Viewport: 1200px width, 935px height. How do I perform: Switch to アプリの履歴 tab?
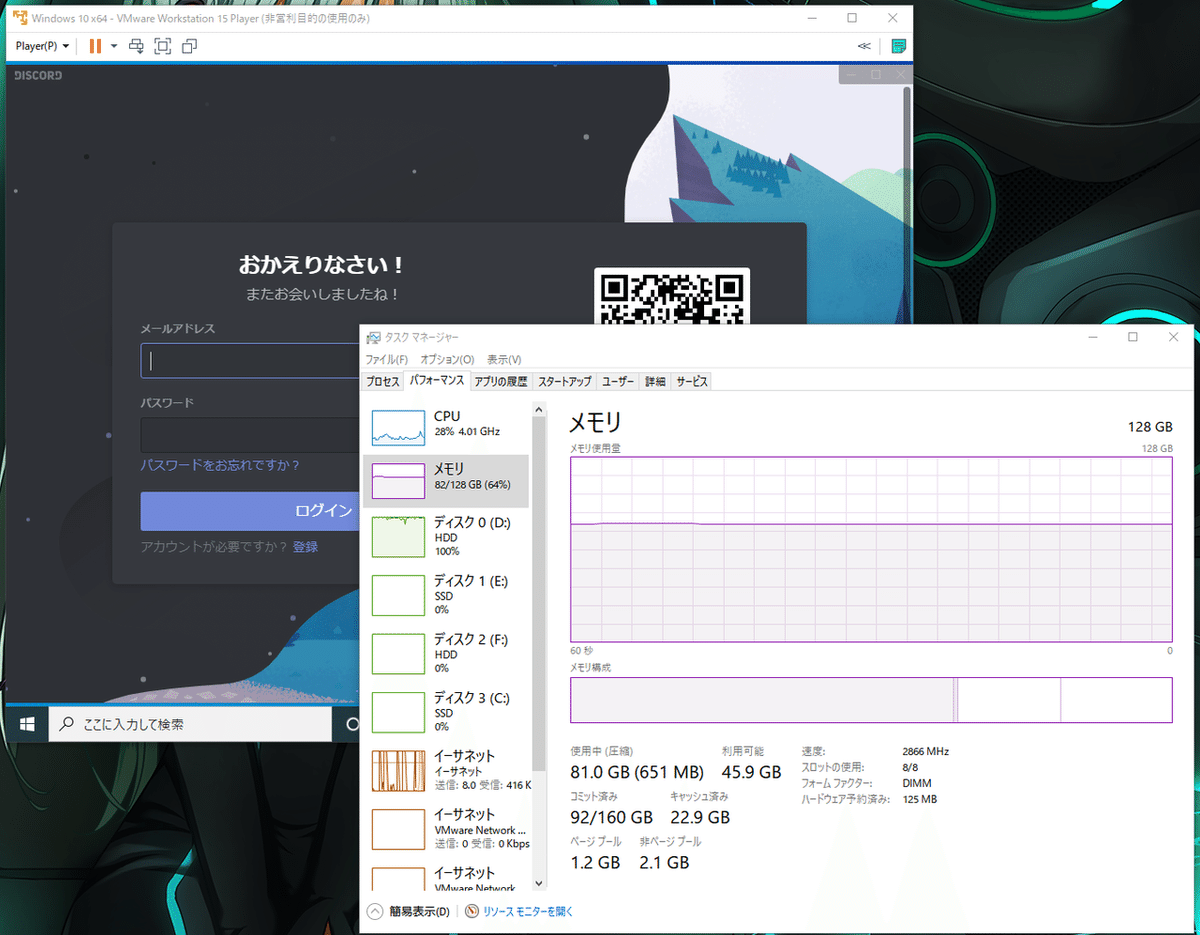(x=501, y=381)
